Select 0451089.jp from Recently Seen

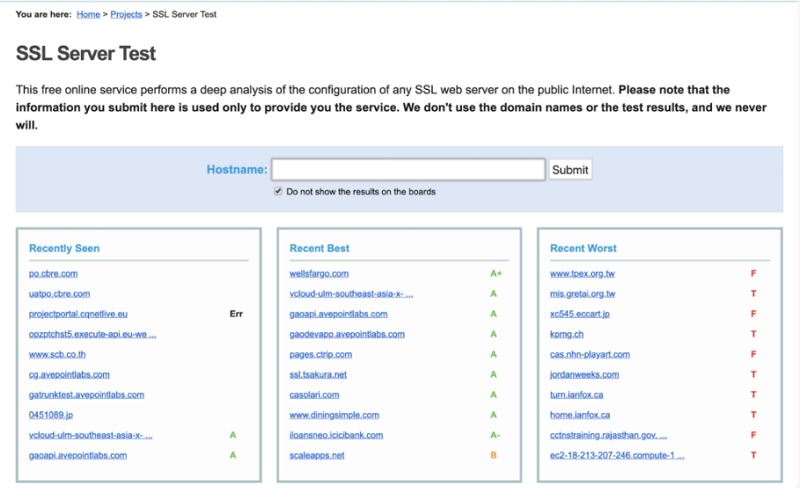point(52,415)
